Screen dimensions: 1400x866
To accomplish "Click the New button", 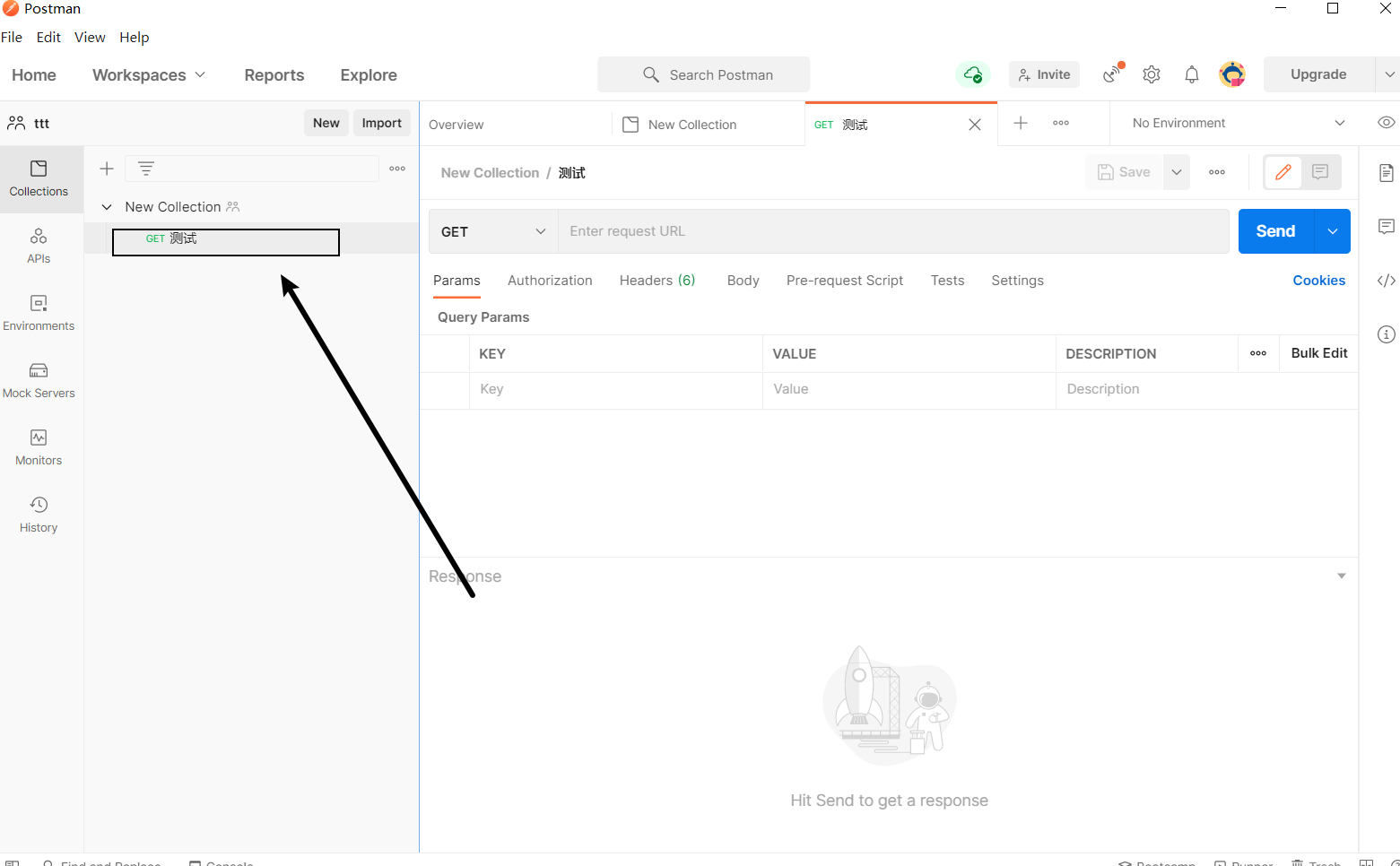I will (326, 123).
